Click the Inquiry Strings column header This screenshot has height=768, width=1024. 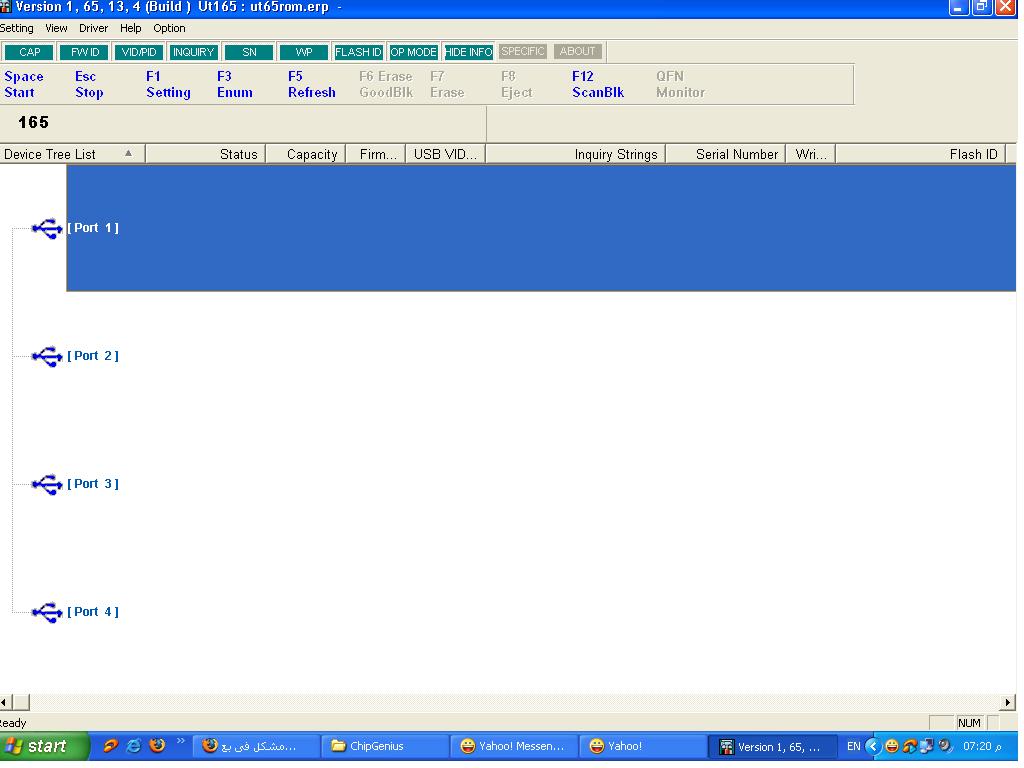(x=575, y=154)
